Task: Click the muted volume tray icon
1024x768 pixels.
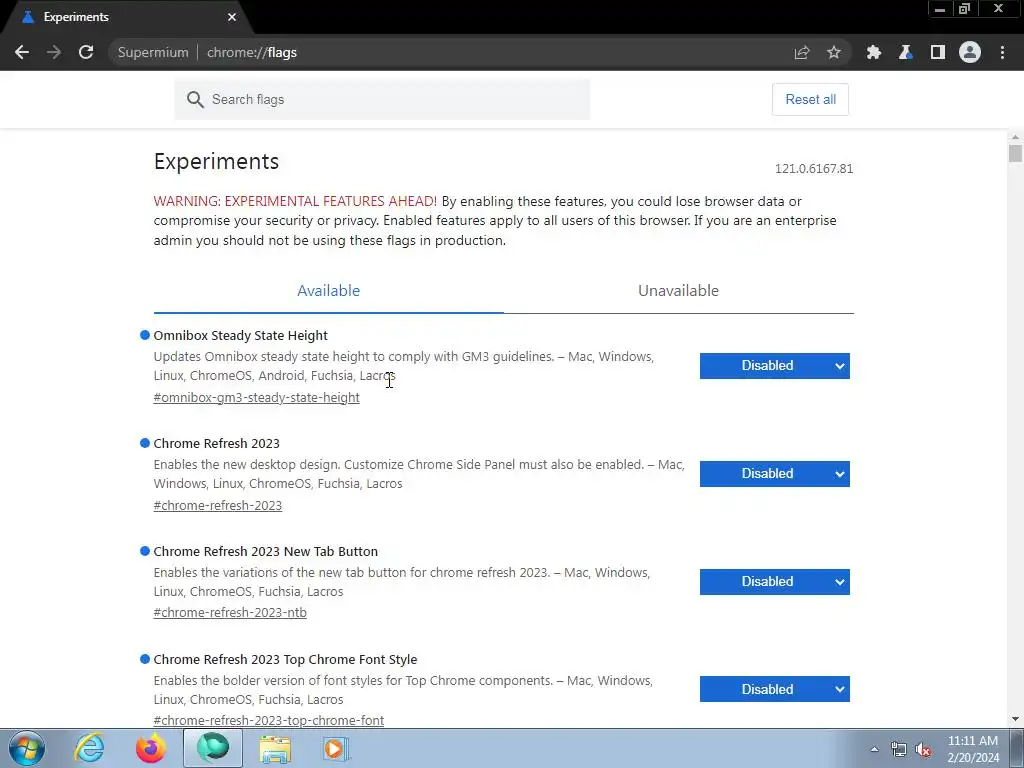Action: [x=923, y=750]
